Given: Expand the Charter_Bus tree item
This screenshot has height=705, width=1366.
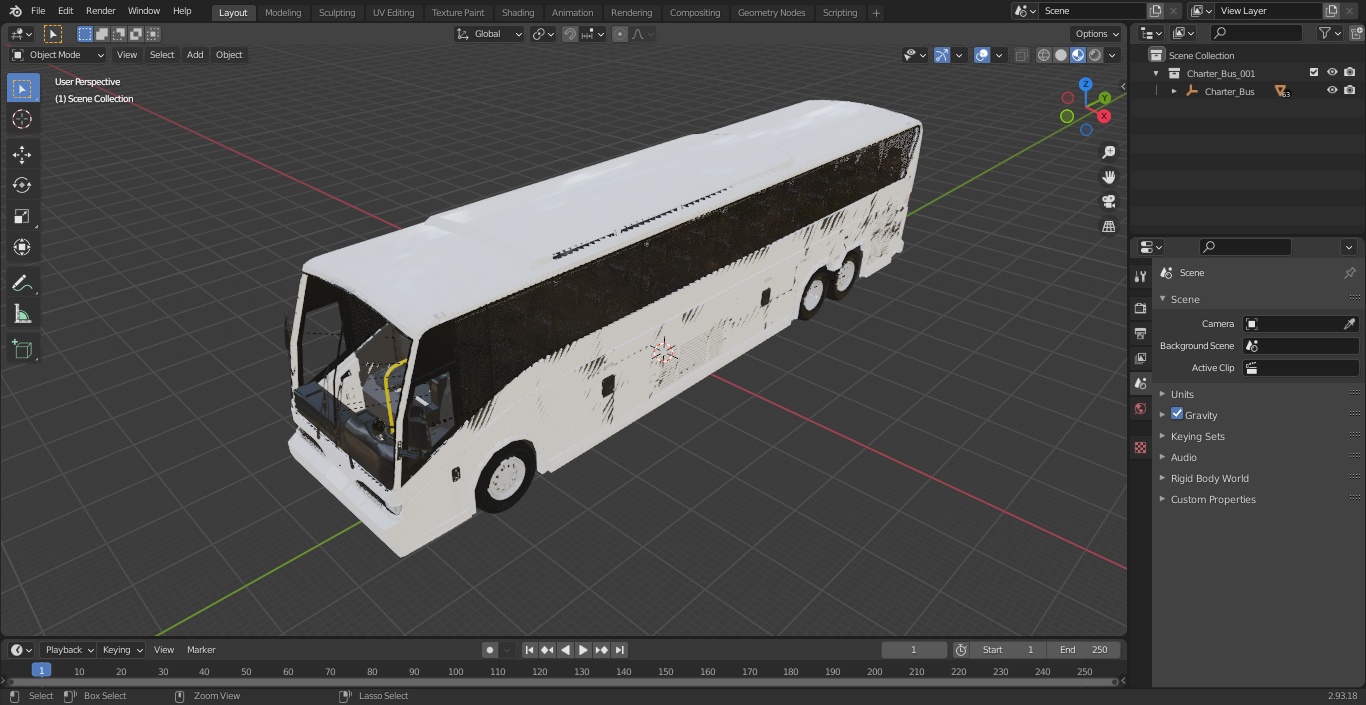Looking at the screenshot, I should click(x=1174, y=91).
